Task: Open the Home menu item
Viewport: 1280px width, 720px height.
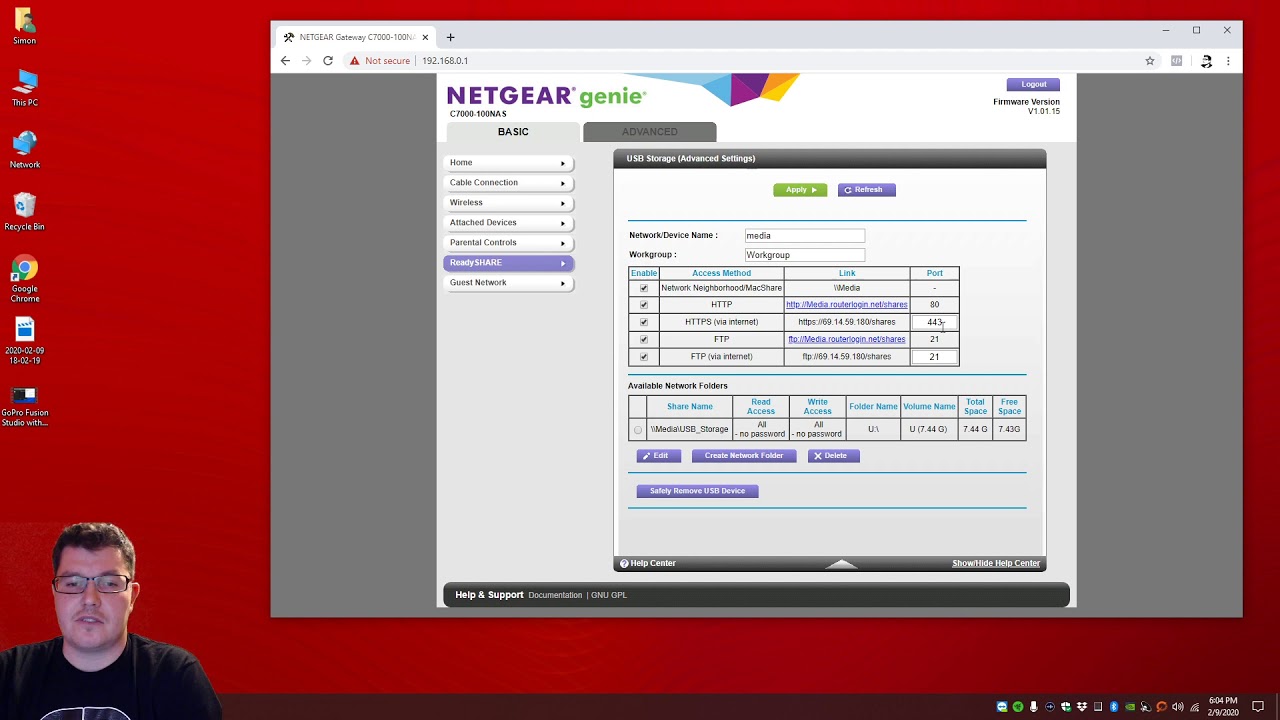Action: pyautogui.click(x=508, y=163)
